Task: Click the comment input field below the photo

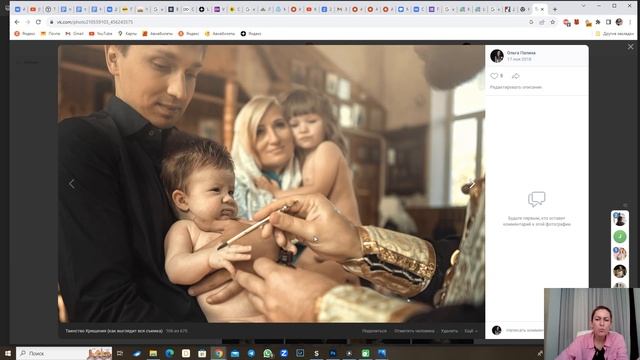Action: click(524, 330)
